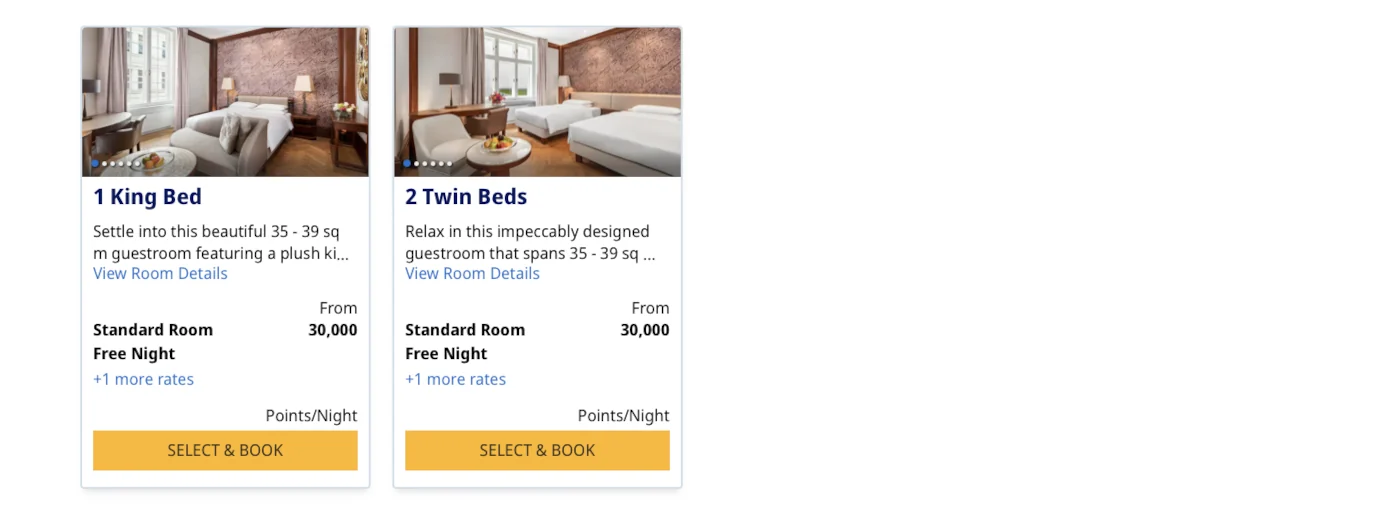Select fourth carousel dot on Twin Beds photo
This screenshot has height=518, width=1400.
coord(433,164)
